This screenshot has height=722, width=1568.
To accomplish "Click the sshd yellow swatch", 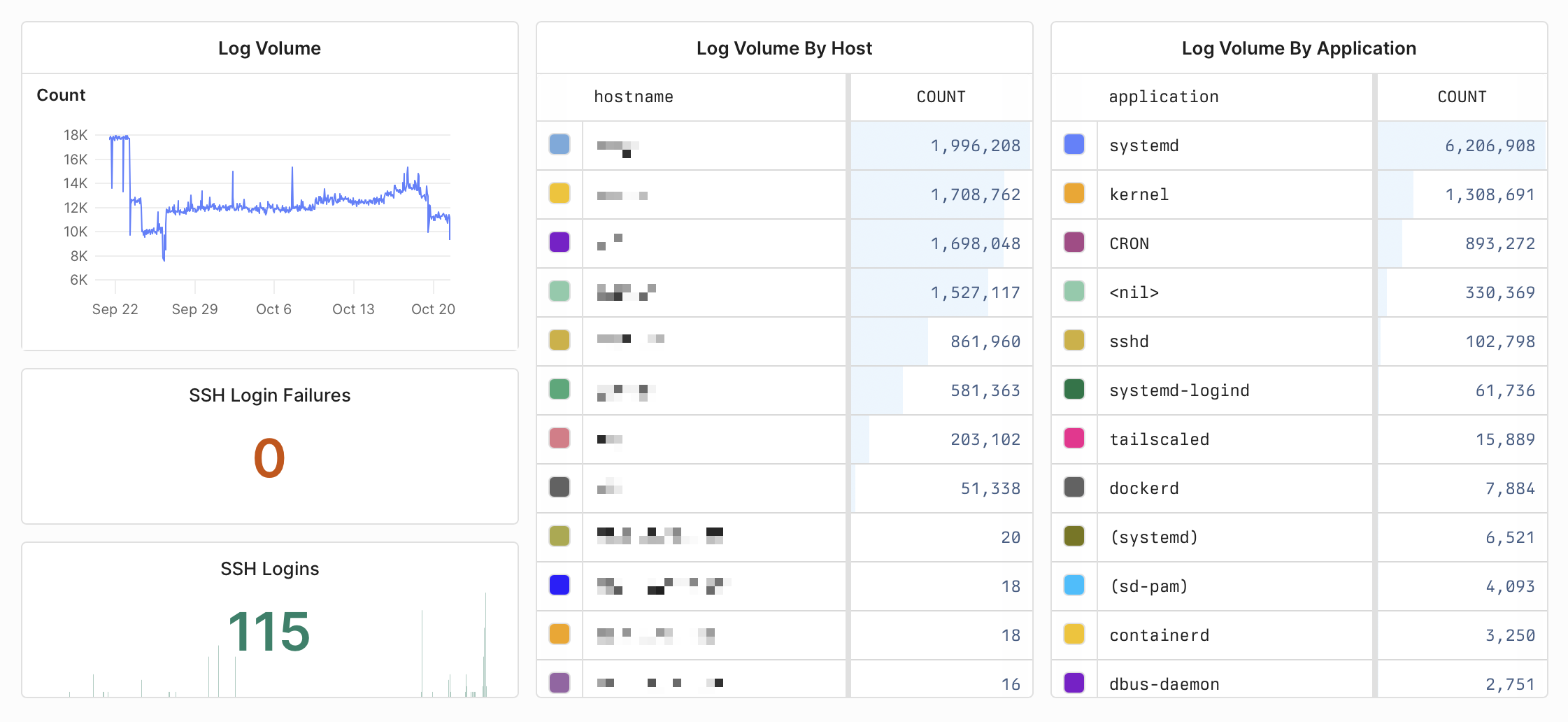I will 1073,341.
